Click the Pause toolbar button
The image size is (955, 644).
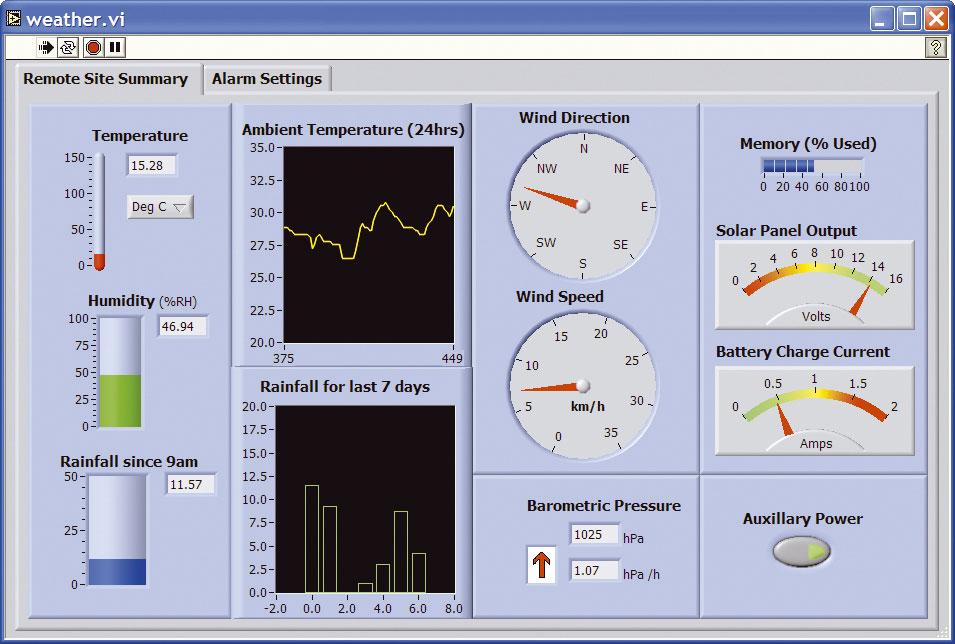(115, 47)
